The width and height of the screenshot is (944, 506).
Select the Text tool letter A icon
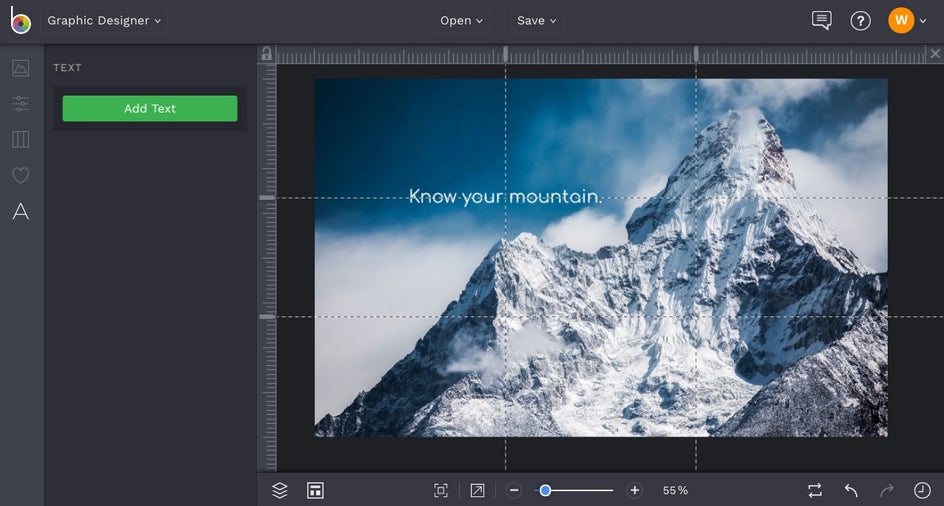[x=20, y=211]
